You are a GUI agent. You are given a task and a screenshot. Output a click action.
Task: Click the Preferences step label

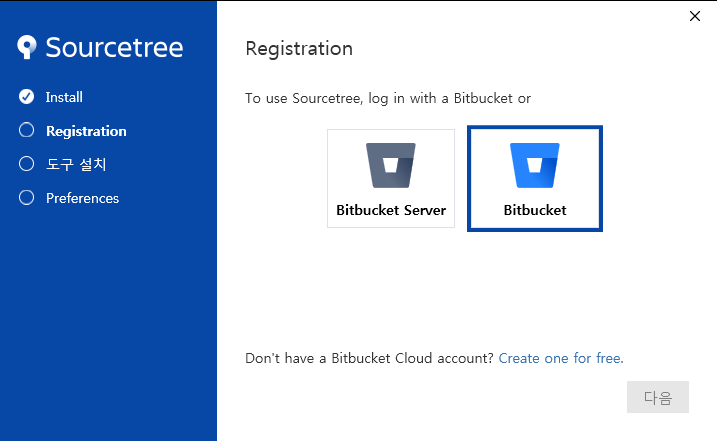[82, 198]
